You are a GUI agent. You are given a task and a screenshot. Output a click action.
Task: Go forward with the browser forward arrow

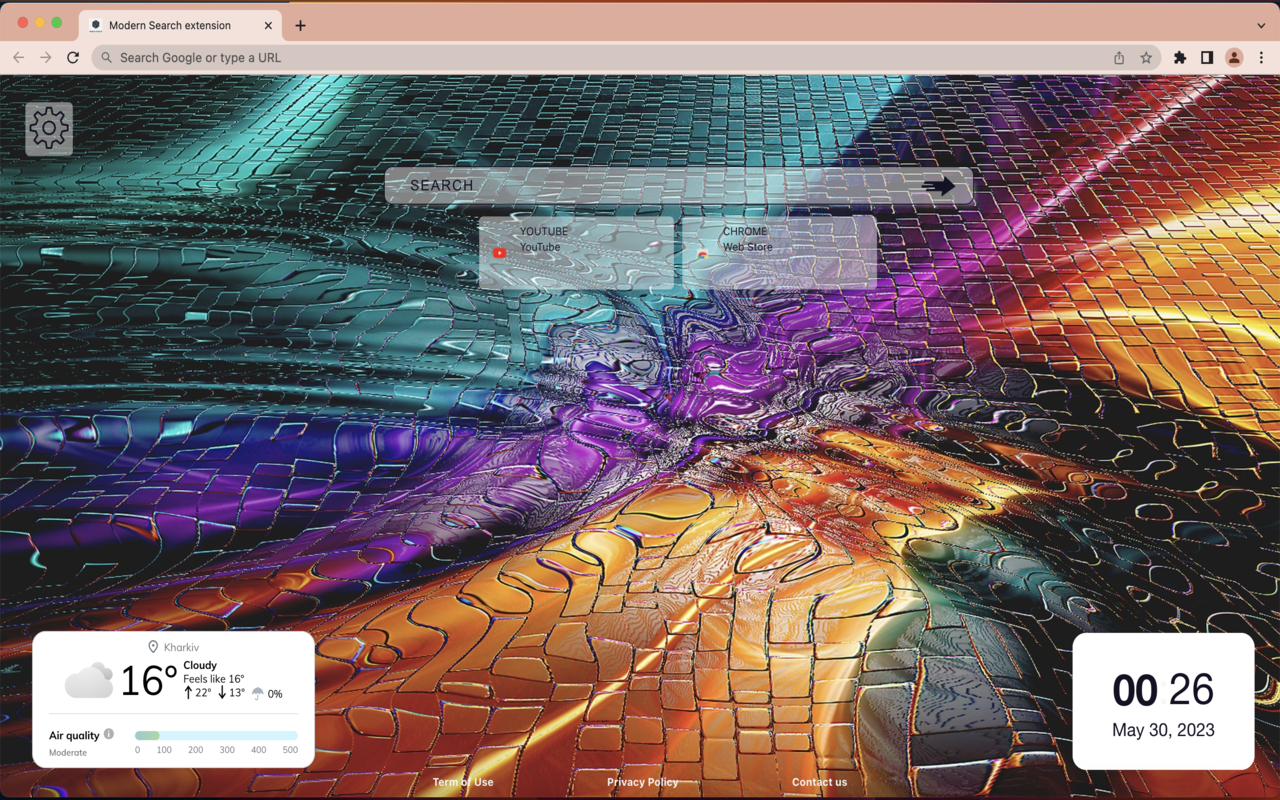click(45, 58)
